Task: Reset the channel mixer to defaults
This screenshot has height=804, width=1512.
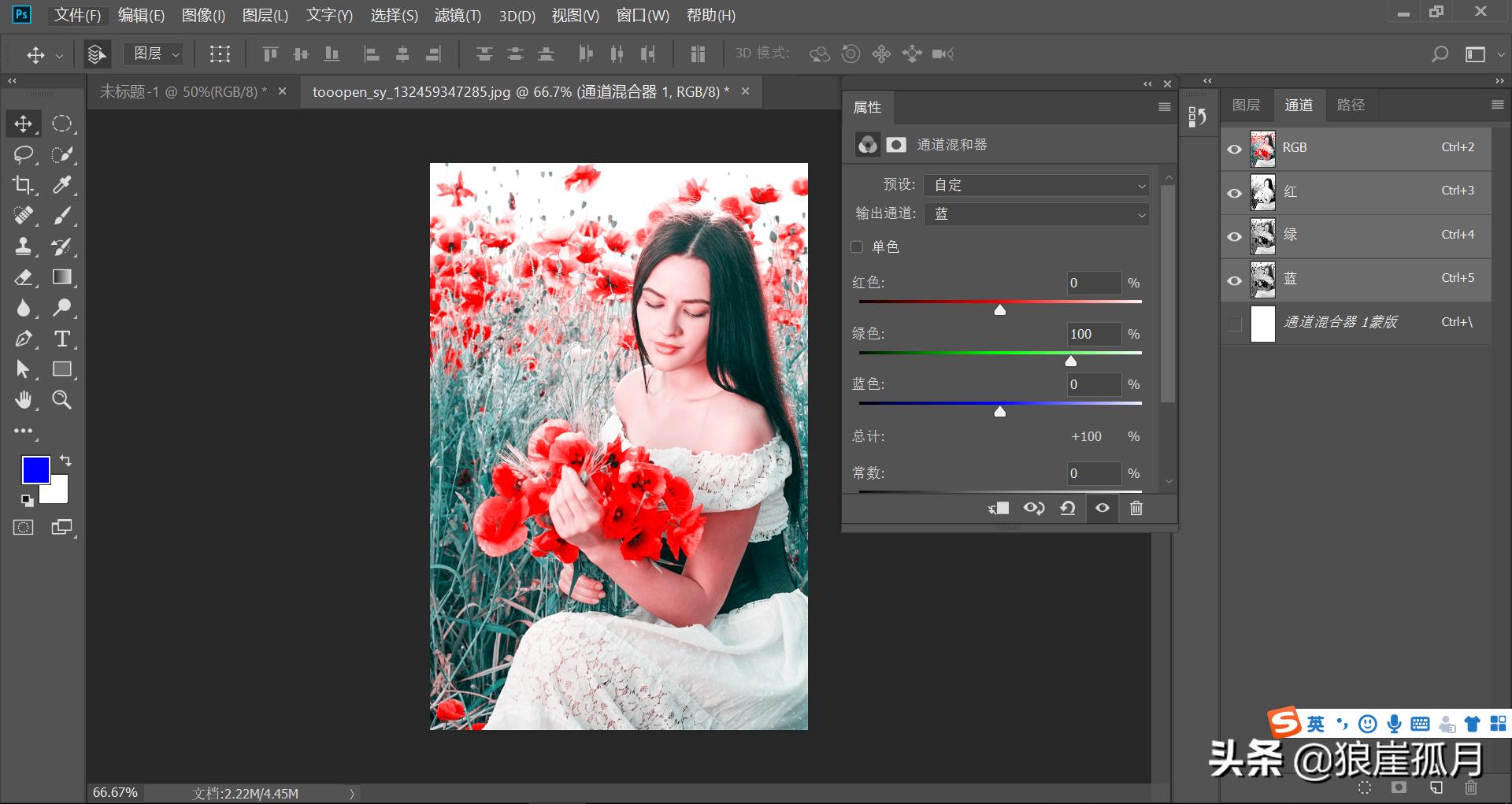Action: pos(1067,508)
